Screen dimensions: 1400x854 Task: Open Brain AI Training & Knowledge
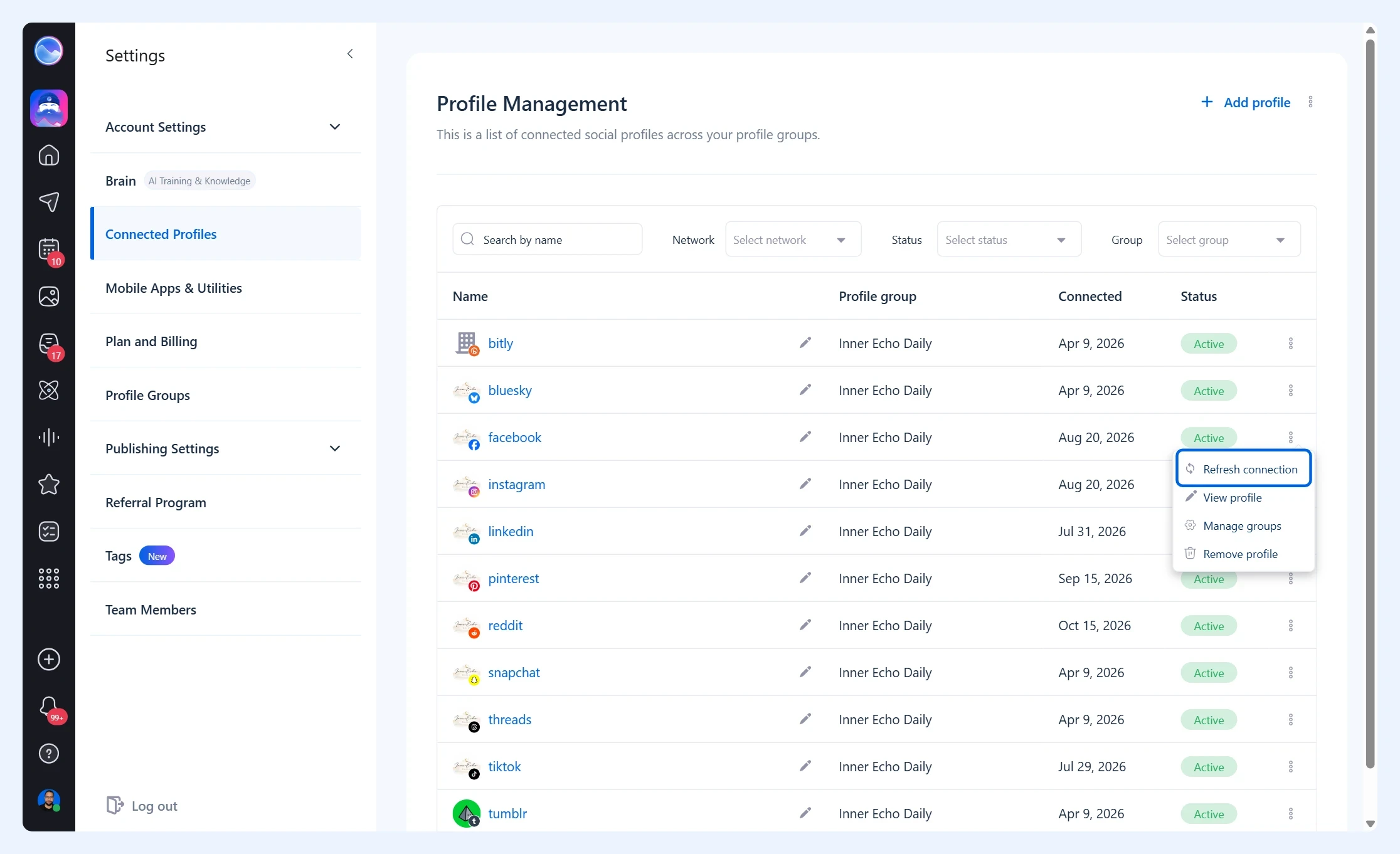226,181
